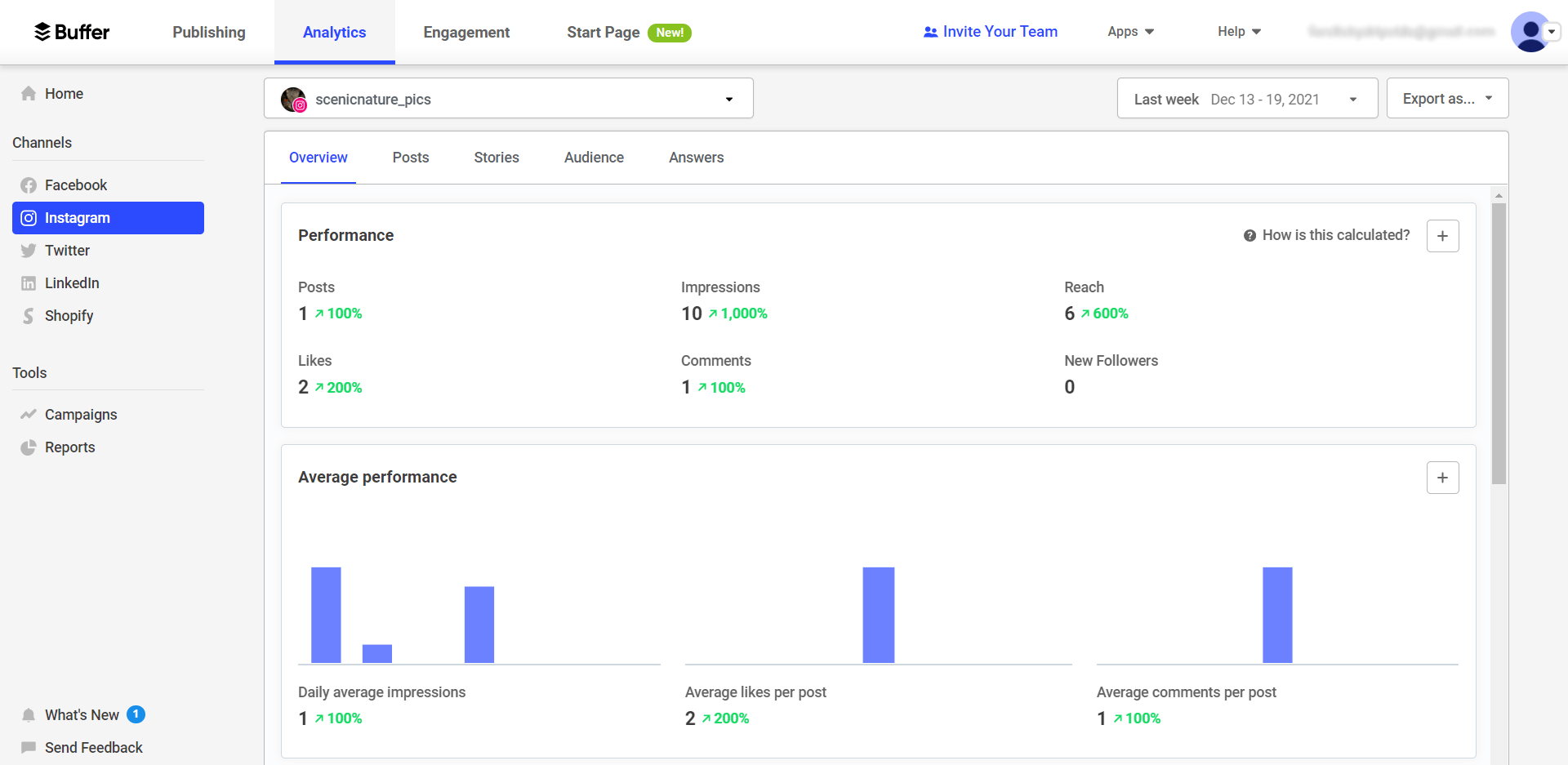Click the Invite Your Team link
The height and width of the screenshot is (765, 1568).
[x=990, y=32]
